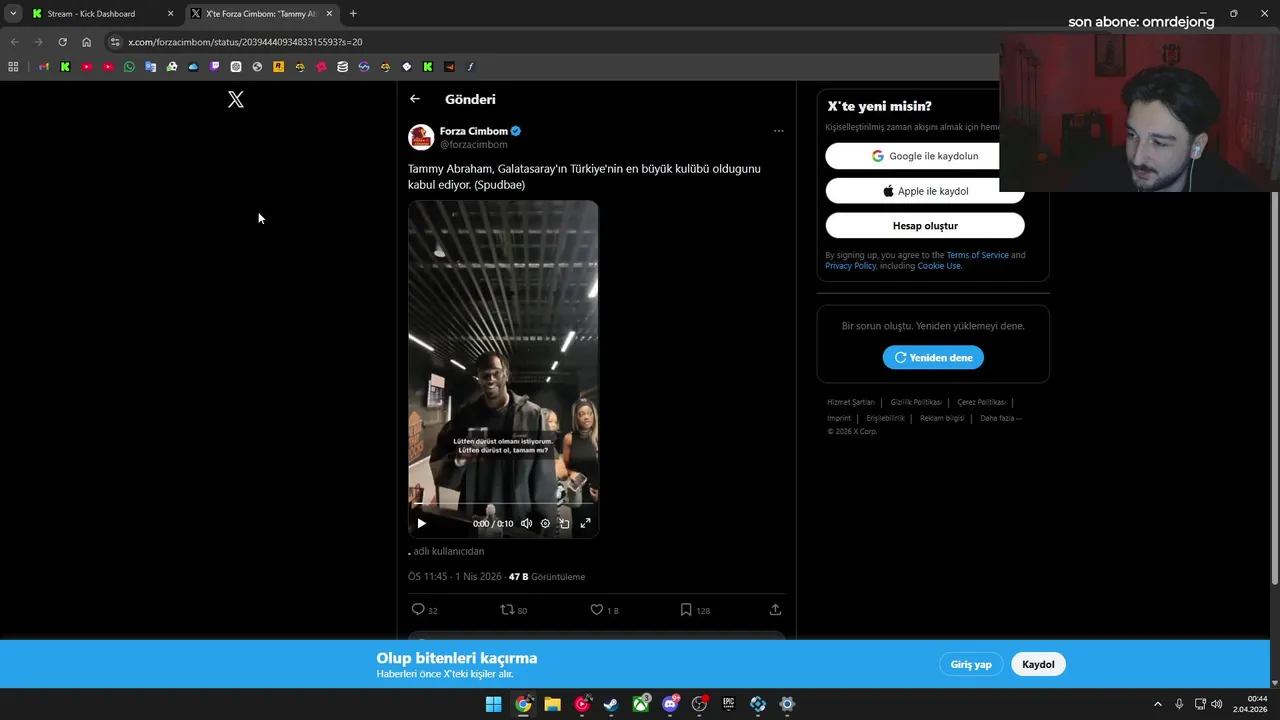Open volume control in system tray
This screenshot has width=1280, height=720.
[1216, 704]
